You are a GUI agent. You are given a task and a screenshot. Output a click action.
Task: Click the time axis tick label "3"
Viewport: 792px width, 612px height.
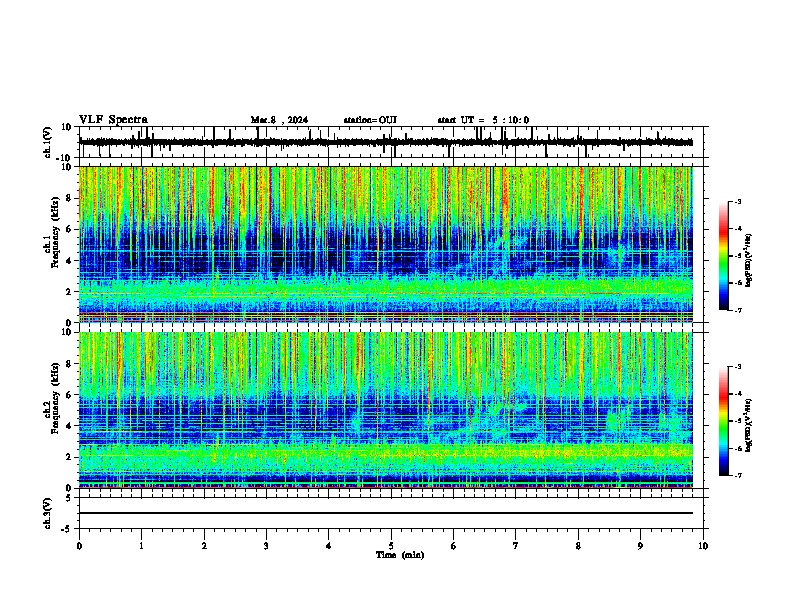coord(266,545)
